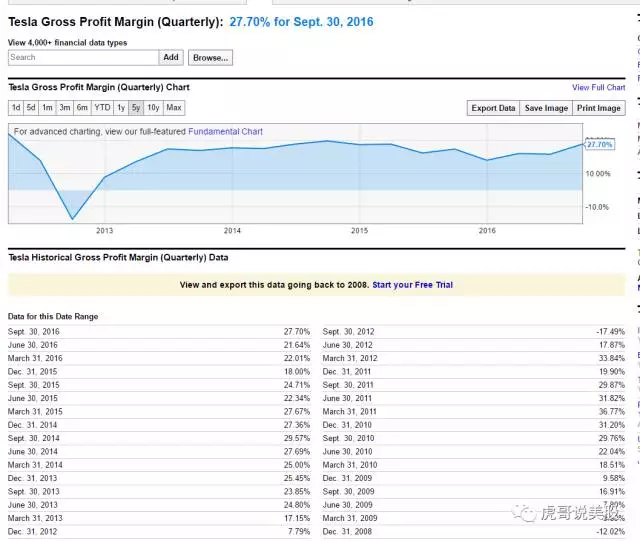Image resolution: width=640 pixels, height=541 pixels.
Task: Click the 27.69% value for June 30, 2014
Action: pos(297,452)
